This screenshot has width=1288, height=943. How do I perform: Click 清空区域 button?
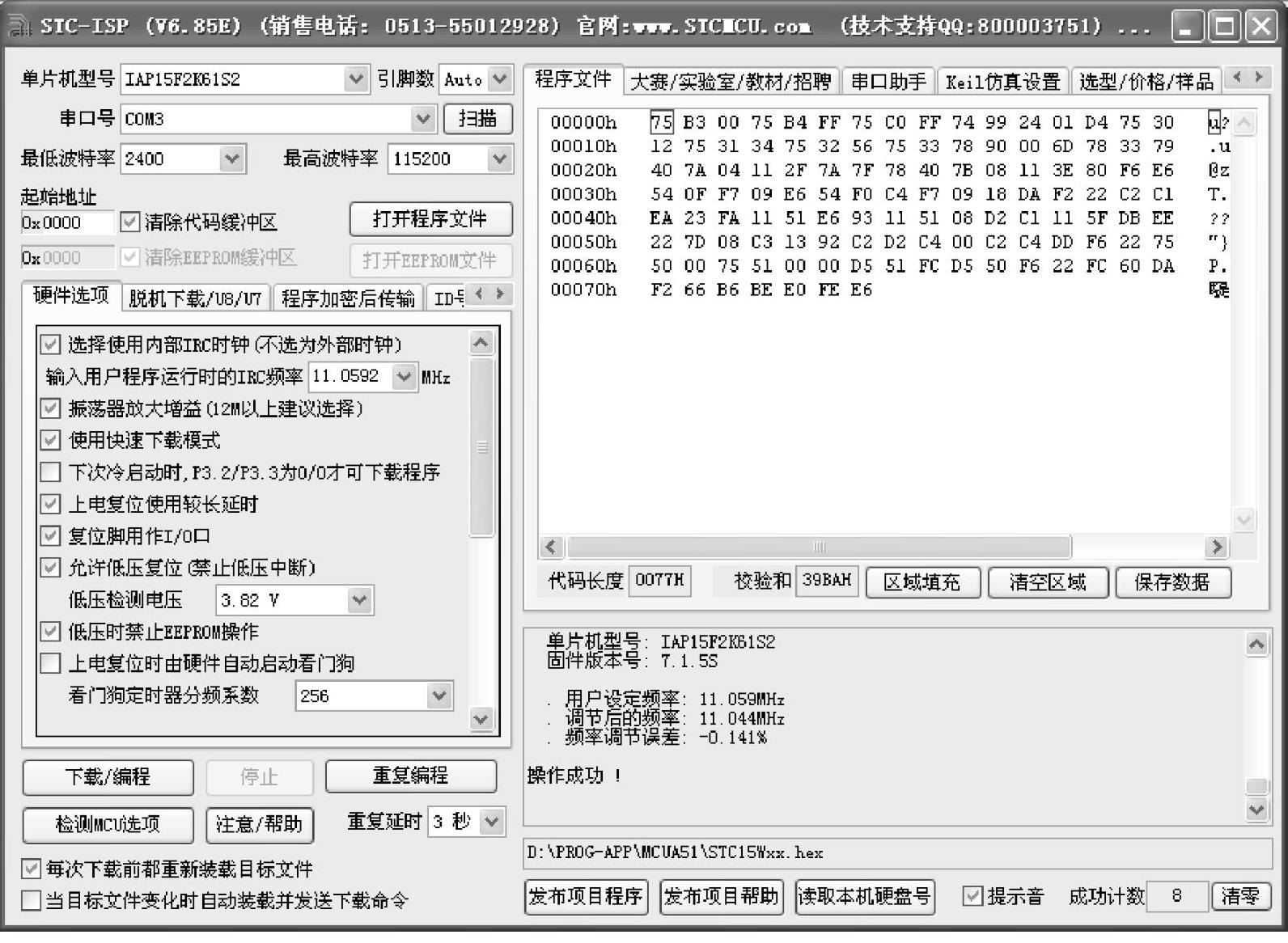(1048, 582)
